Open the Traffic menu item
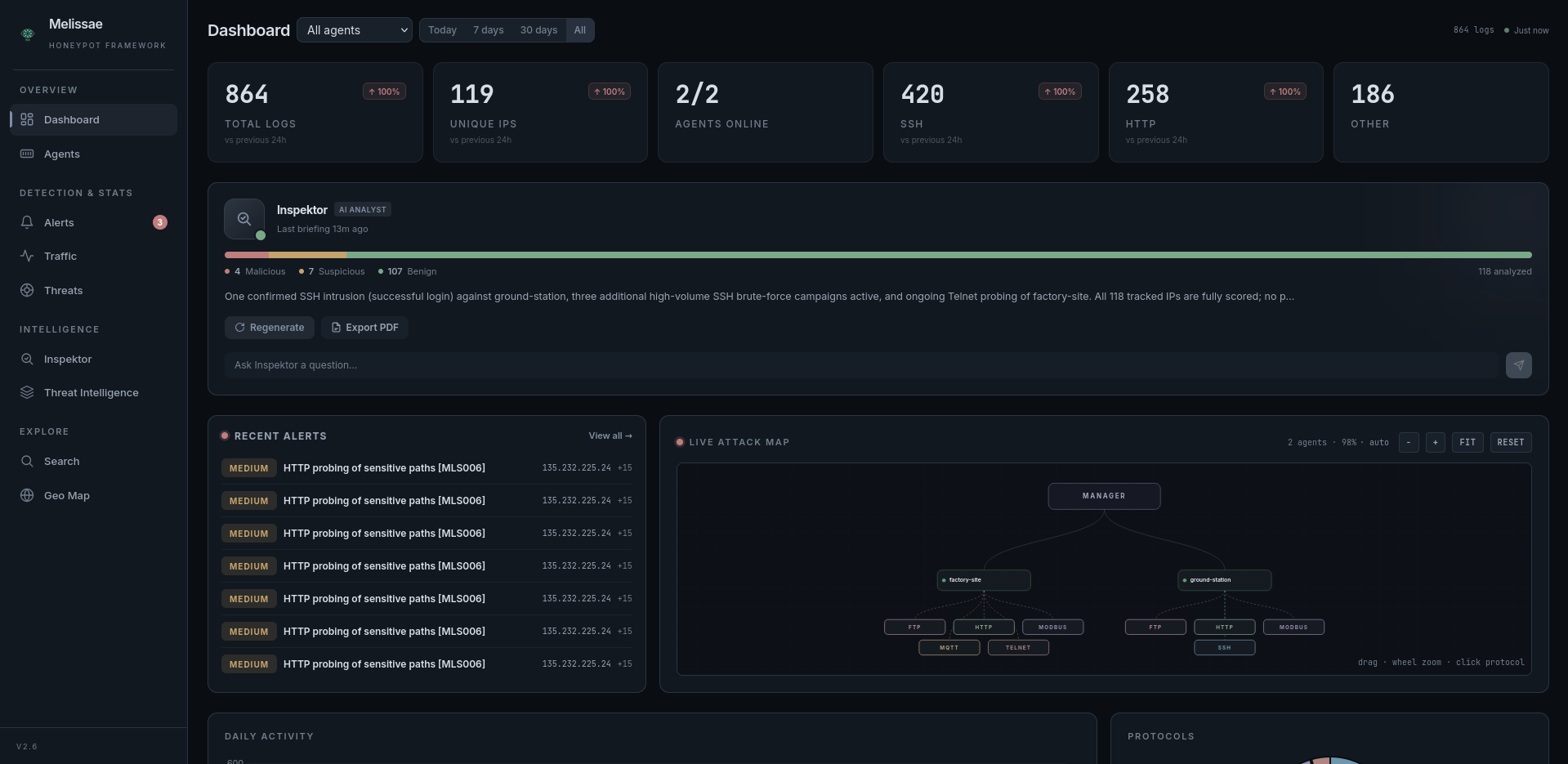1568x764 pixels. pos(93,256)
